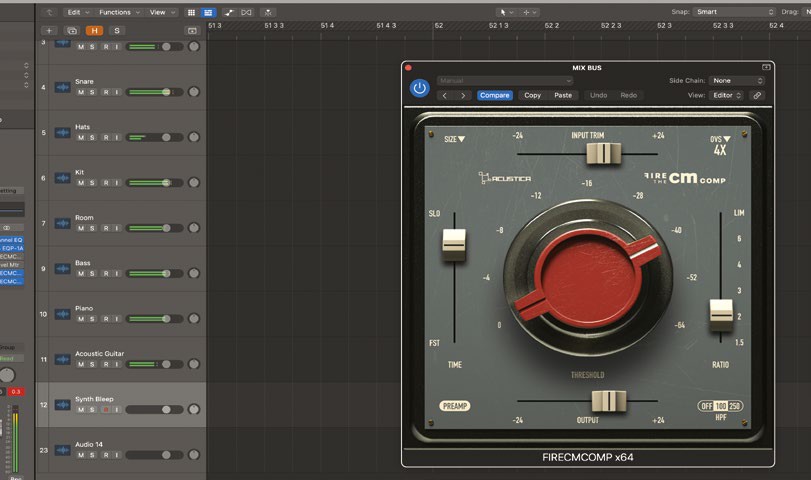The image size is (811, 480).
Task: Click the Copy button in plugin header
Action: pos(532,95)
